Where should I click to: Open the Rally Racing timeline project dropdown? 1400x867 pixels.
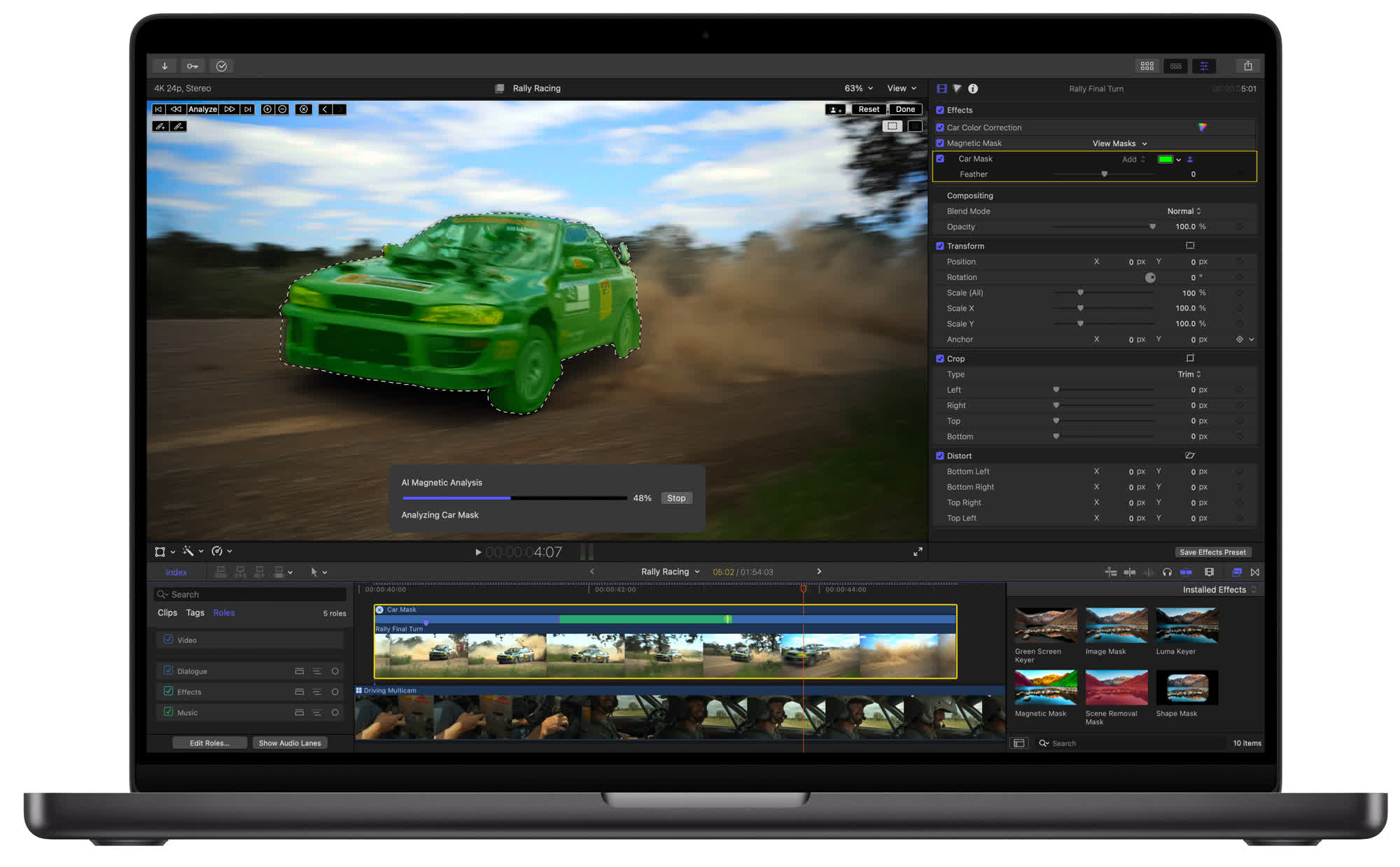[670, 572]
